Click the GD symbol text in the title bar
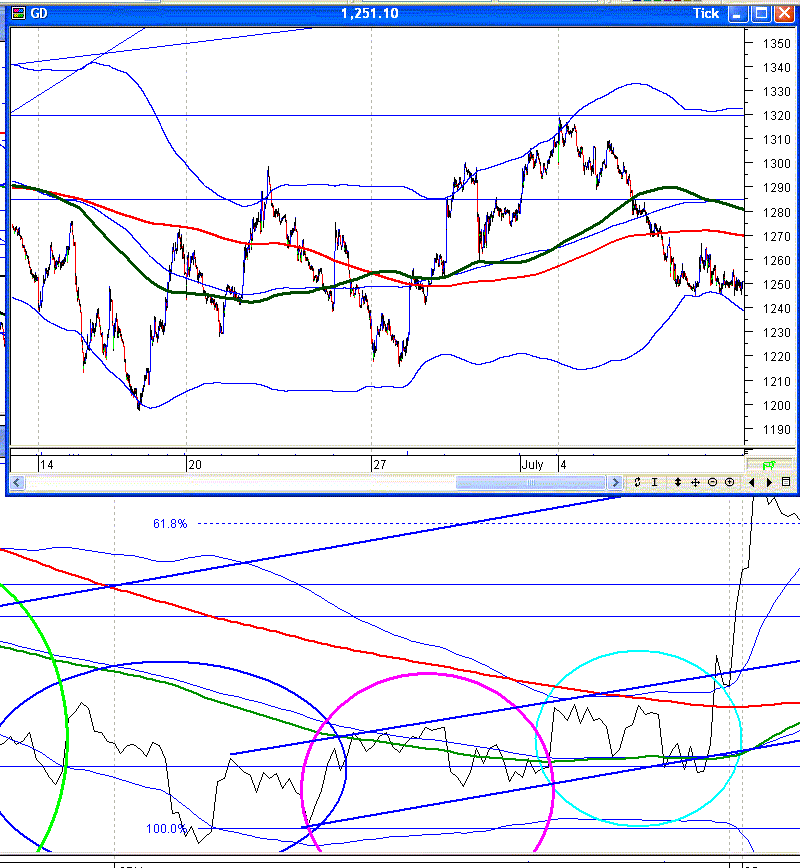Screen dimensions: 800x868 [39, 14]
